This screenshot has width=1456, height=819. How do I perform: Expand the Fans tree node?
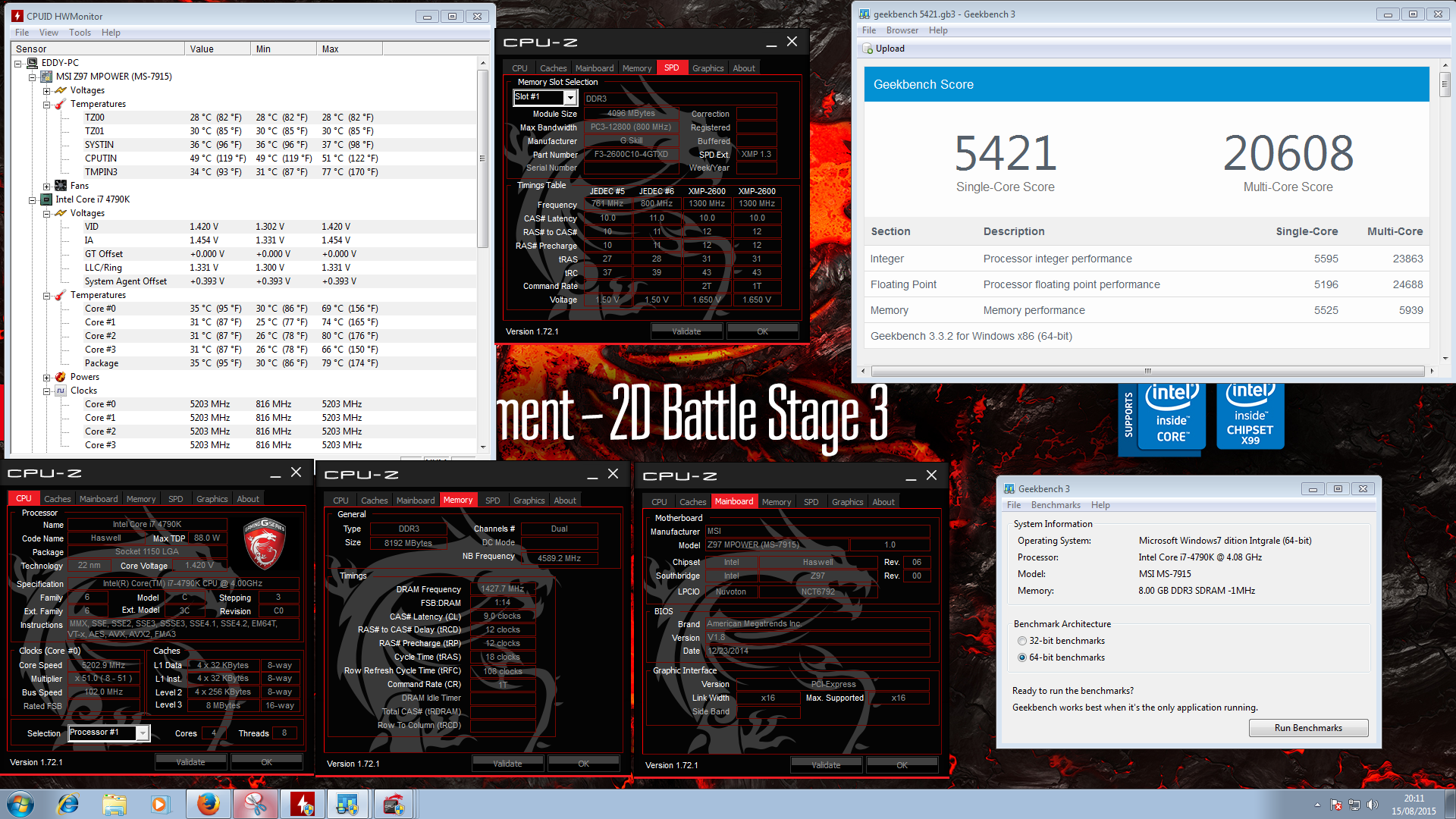tap(47, 186)
